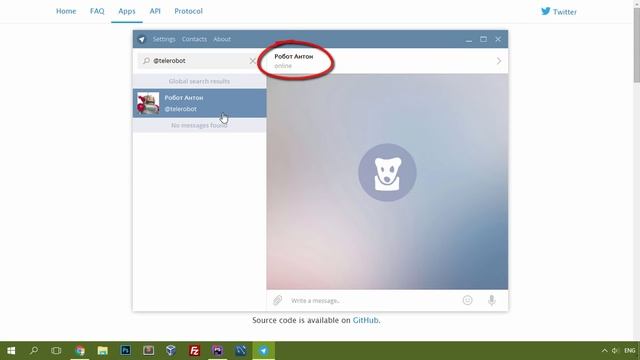Click the Telegram taskbar icon

263,351
